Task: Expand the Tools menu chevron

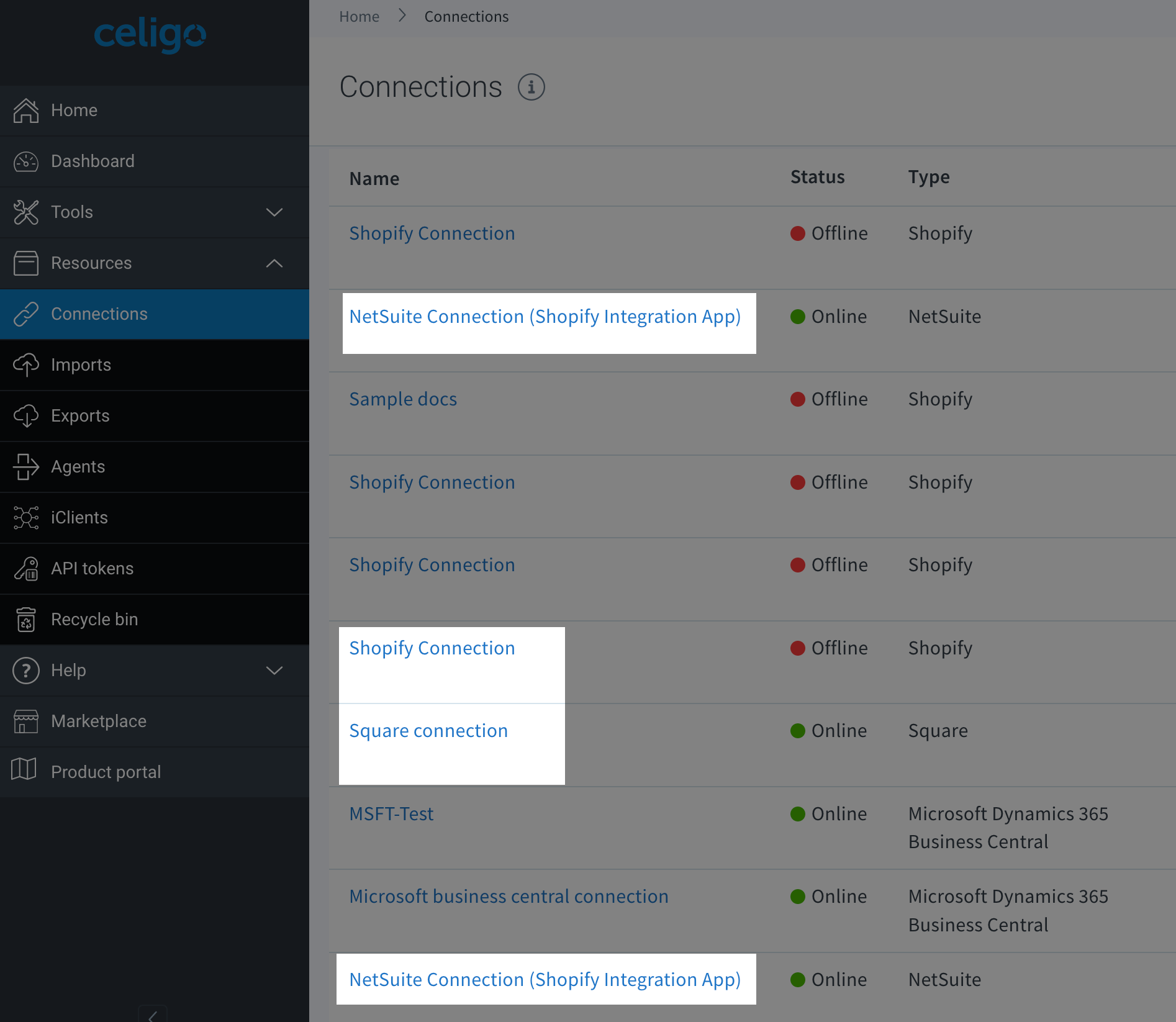Action: [274, 212]
